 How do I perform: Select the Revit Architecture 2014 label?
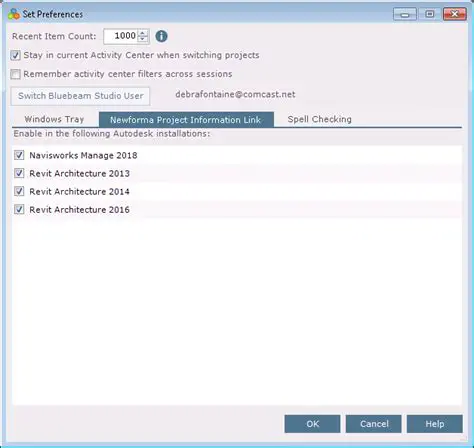tap(79, 192)
